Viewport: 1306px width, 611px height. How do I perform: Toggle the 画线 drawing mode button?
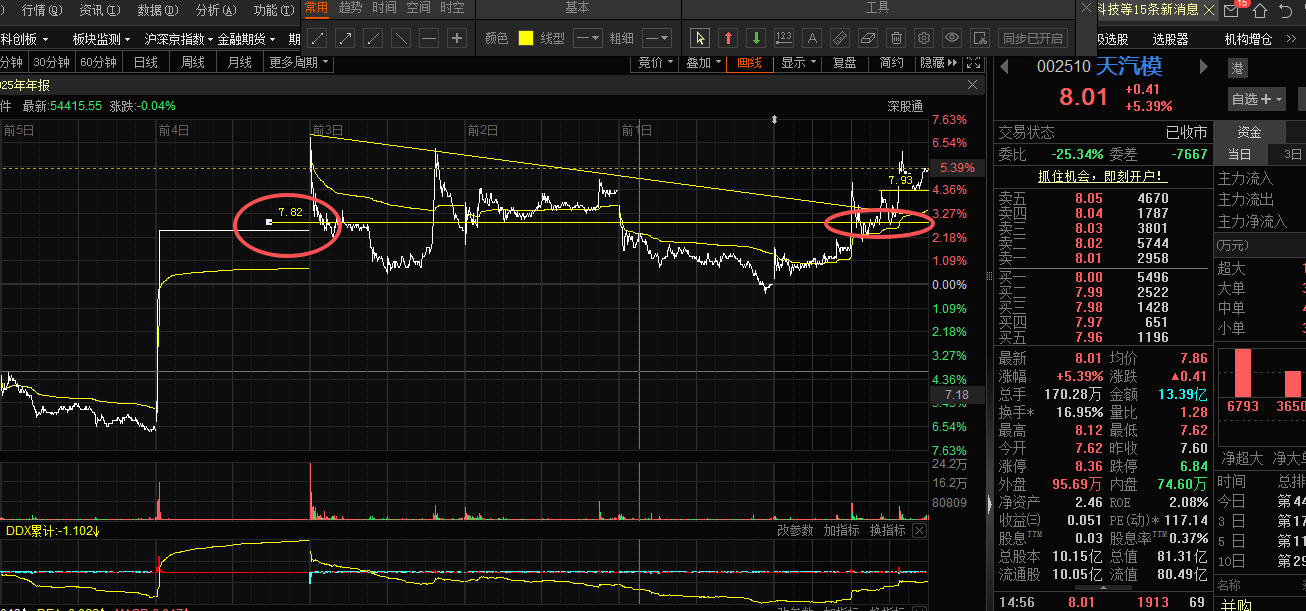[x=749, y=62]
